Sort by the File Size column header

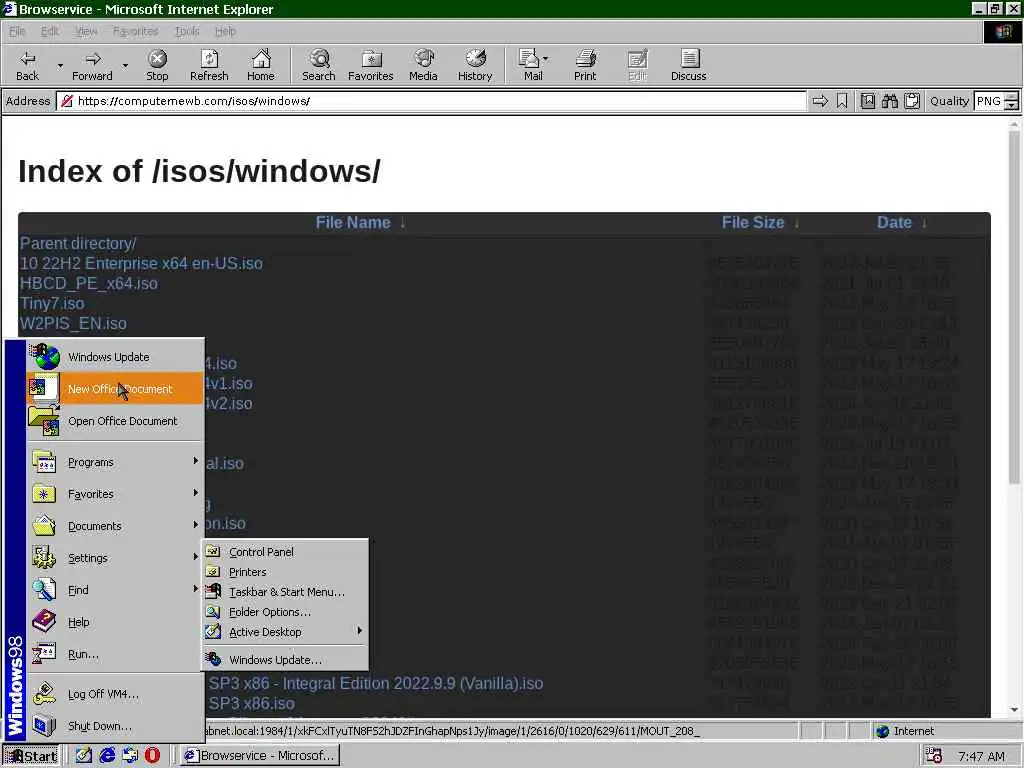point(753,223)
